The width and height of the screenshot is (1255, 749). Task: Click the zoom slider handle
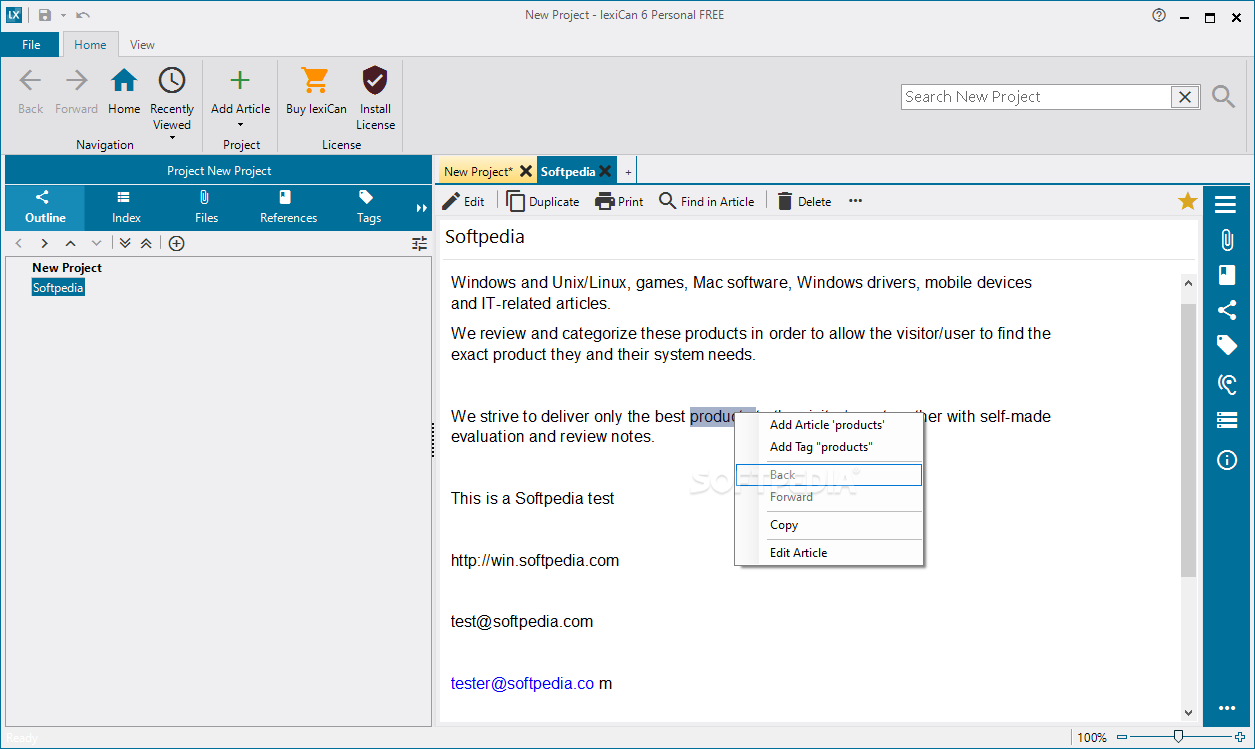[1179, 737]
